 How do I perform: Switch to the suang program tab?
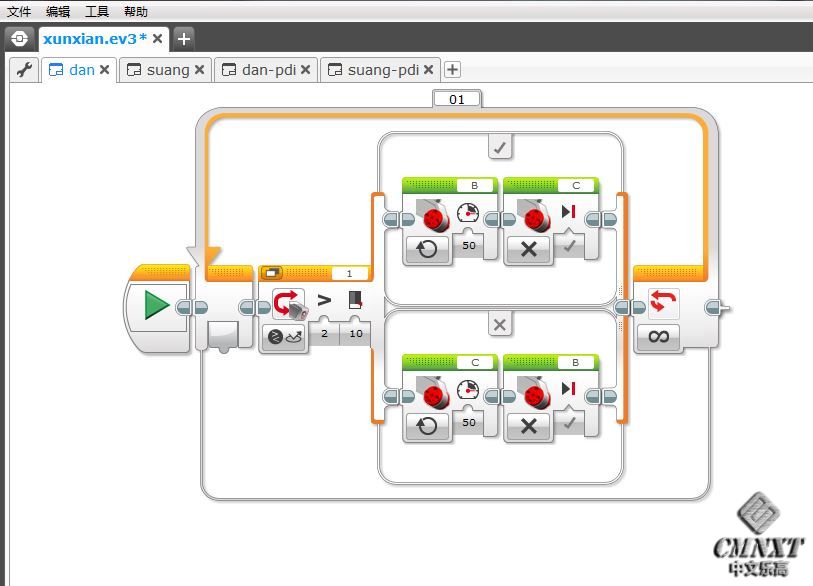tap(167, 70)
